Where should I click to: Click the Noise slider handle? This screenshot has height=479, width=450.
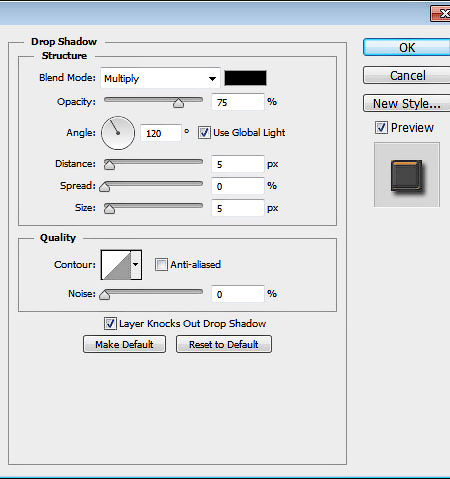[105, 295]
